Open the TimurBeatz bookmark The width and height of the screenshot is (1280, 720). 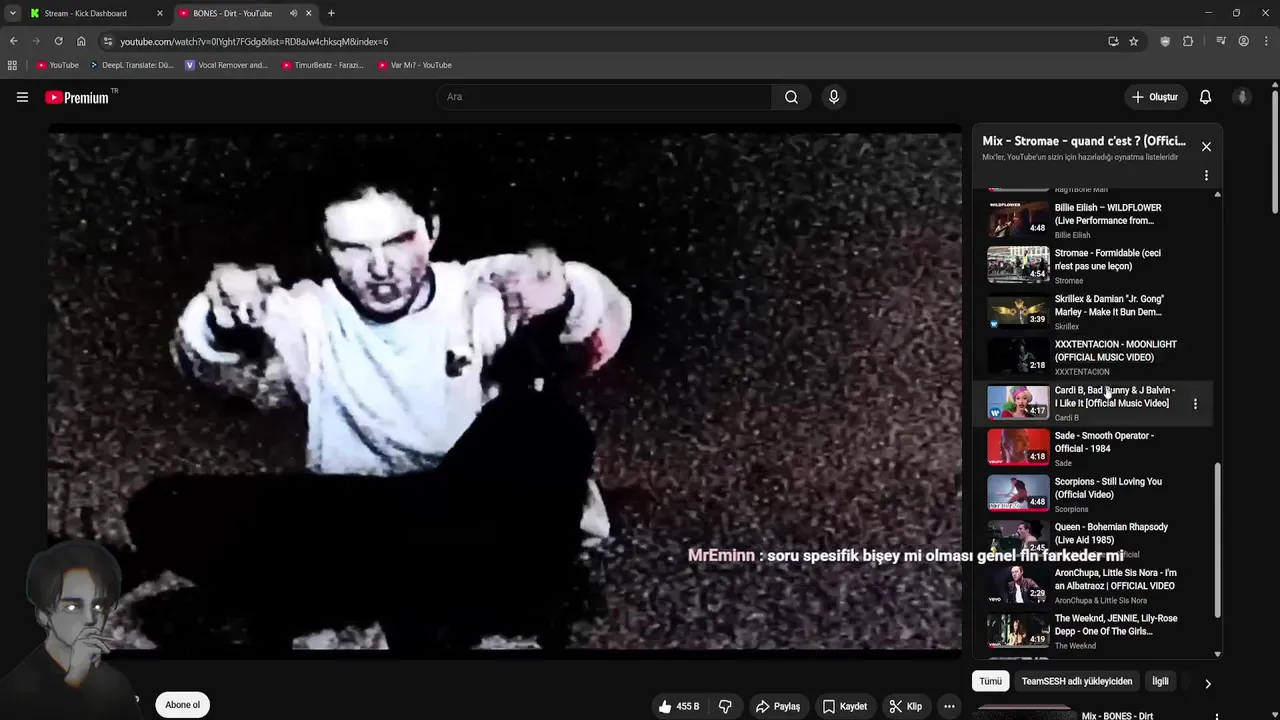pyautogui.click(x=322, y=65)
